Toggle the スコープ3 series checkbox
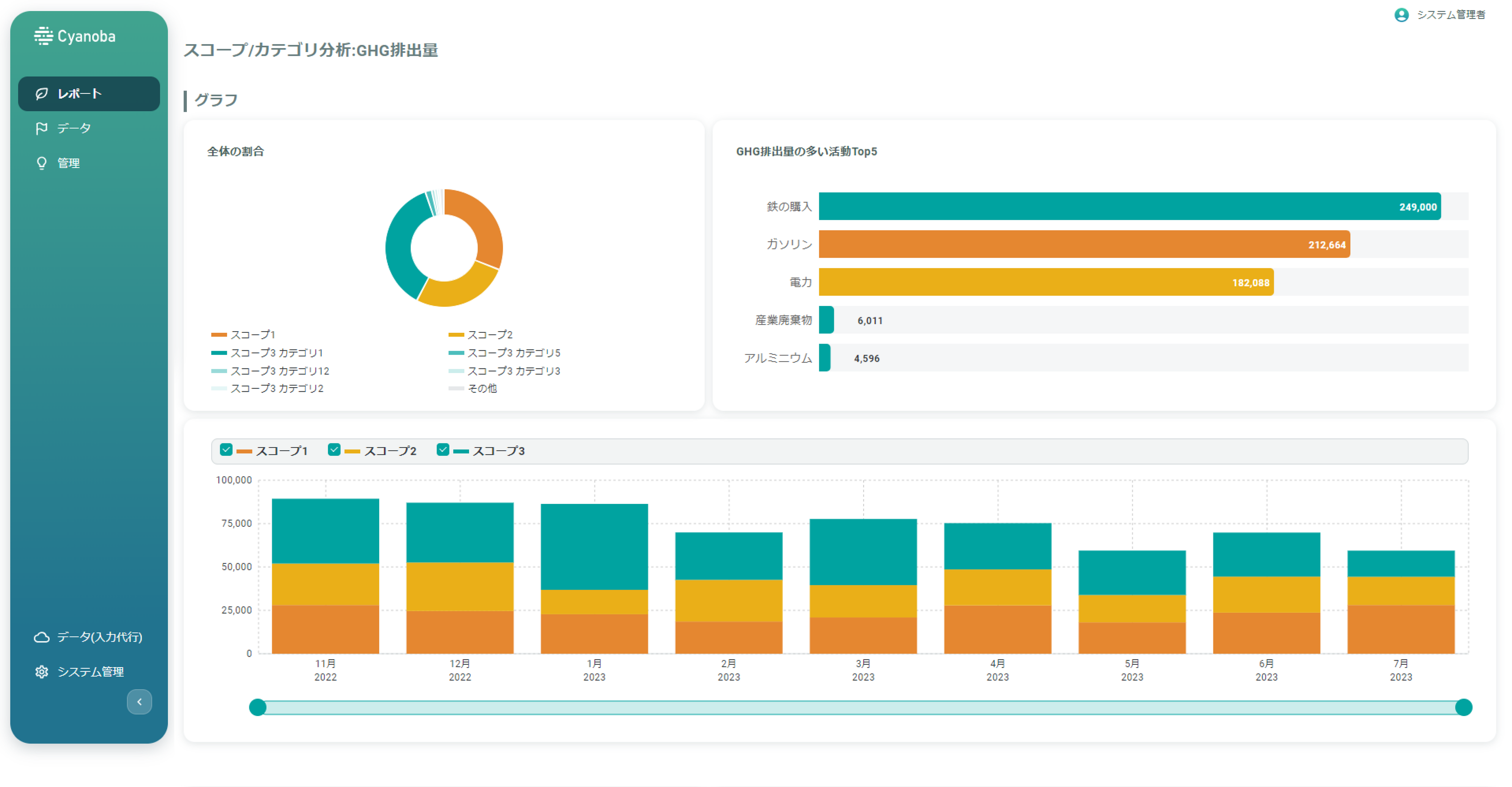 [x=443, y=450]
